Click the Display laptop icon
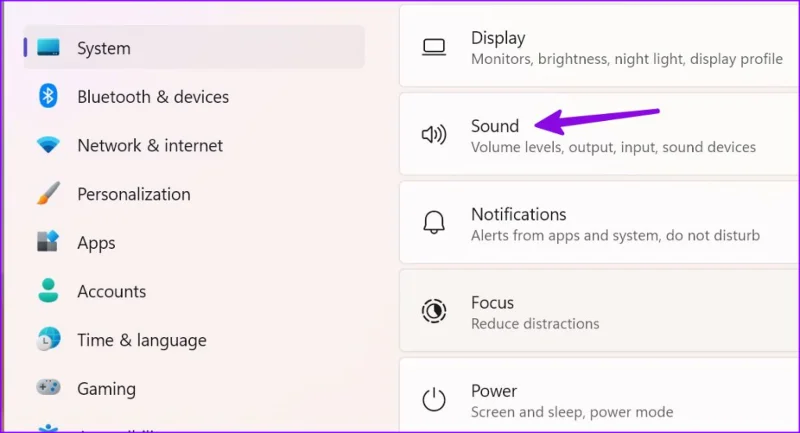The image size is (800, 433). tap(434, 47)
